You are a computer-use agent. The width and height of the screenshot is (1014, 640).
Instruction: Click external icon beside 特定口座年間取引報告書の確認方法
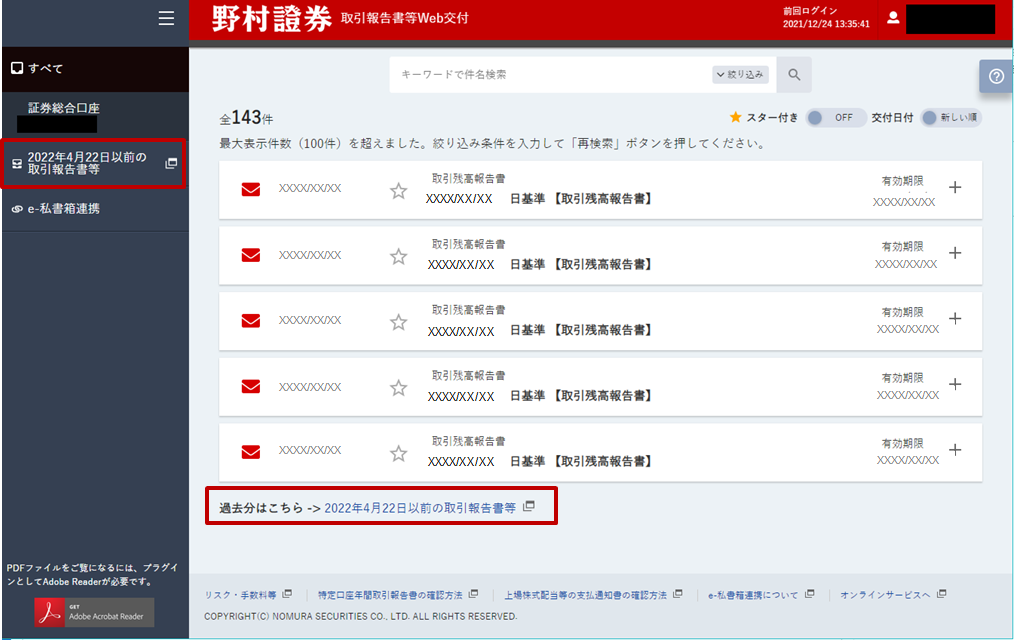473,593
